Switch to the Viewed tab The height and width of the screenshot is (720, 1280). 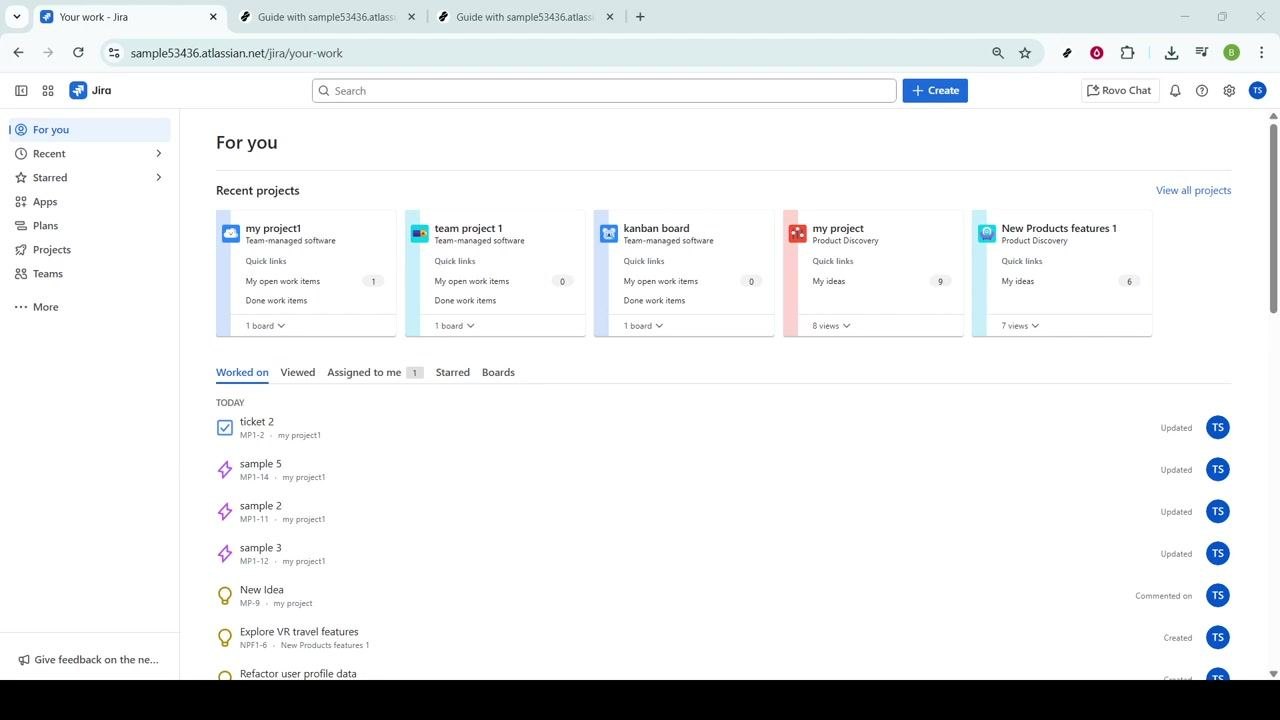click(298, 372)
